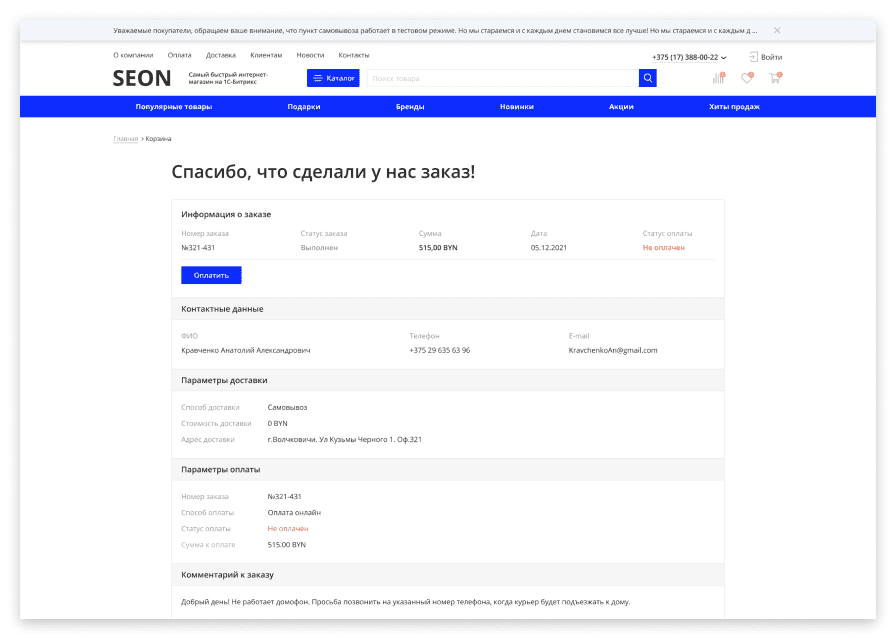Viewport: 896px width, 639px height.
Task: Open Оплата top link
Action: coord(179,55)
